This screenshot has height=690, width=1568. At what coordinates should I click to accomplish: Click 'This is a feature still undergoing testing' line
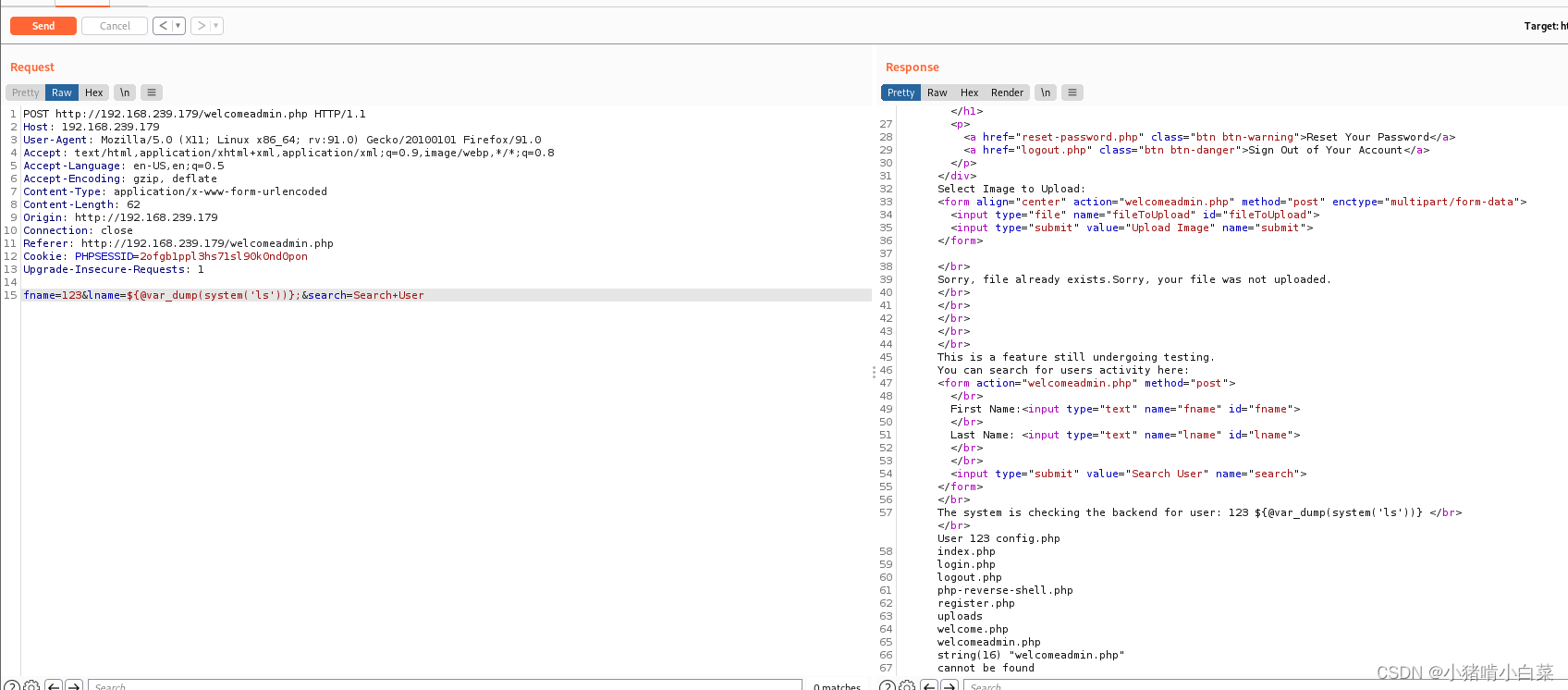[x=1076, y=357]
